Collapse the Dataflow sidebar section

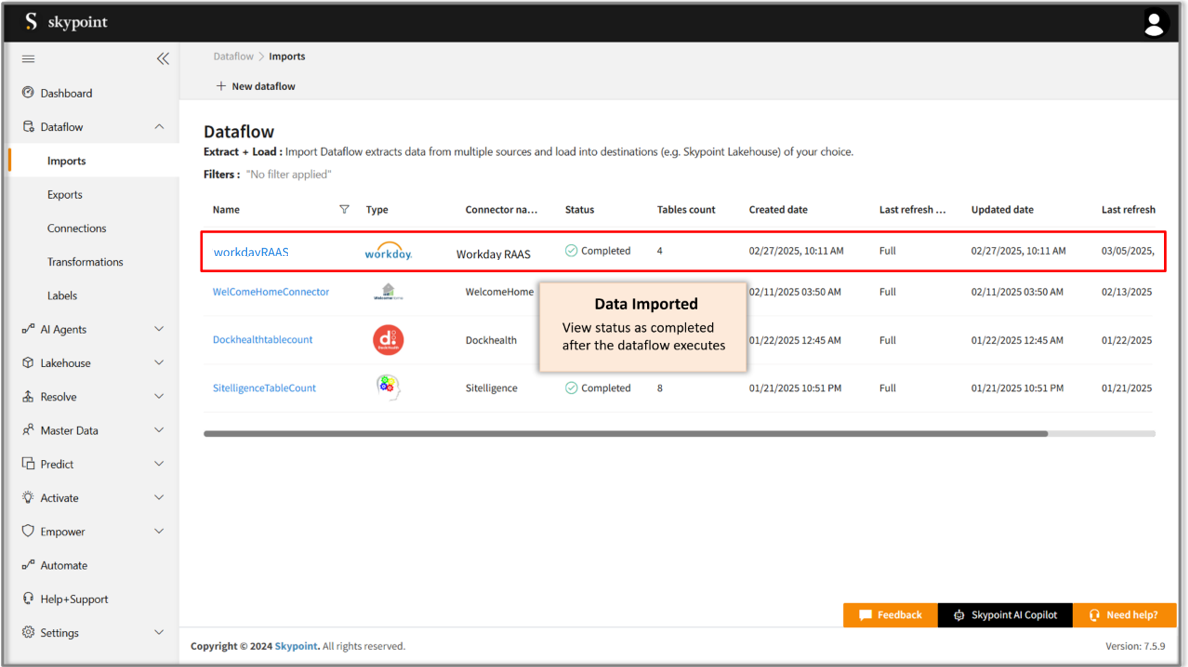pyautogui.click(x=159, y=127)
